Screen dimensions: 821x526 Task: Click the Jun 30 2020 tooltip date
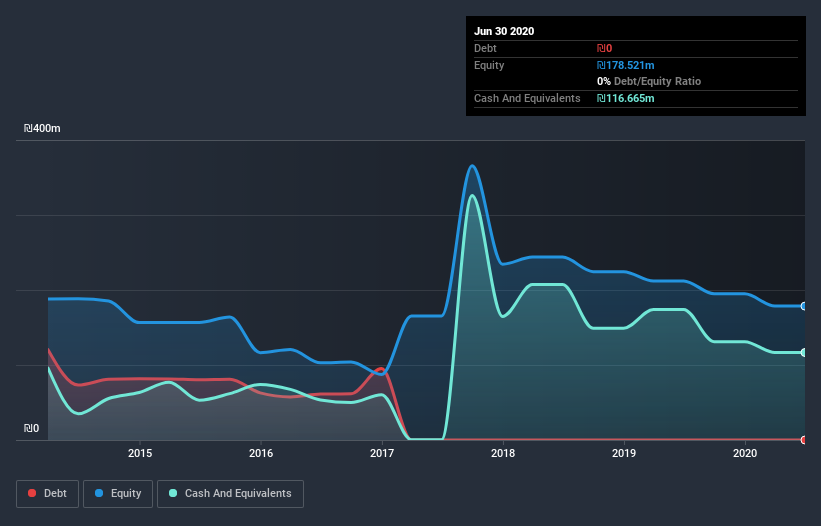504,31
